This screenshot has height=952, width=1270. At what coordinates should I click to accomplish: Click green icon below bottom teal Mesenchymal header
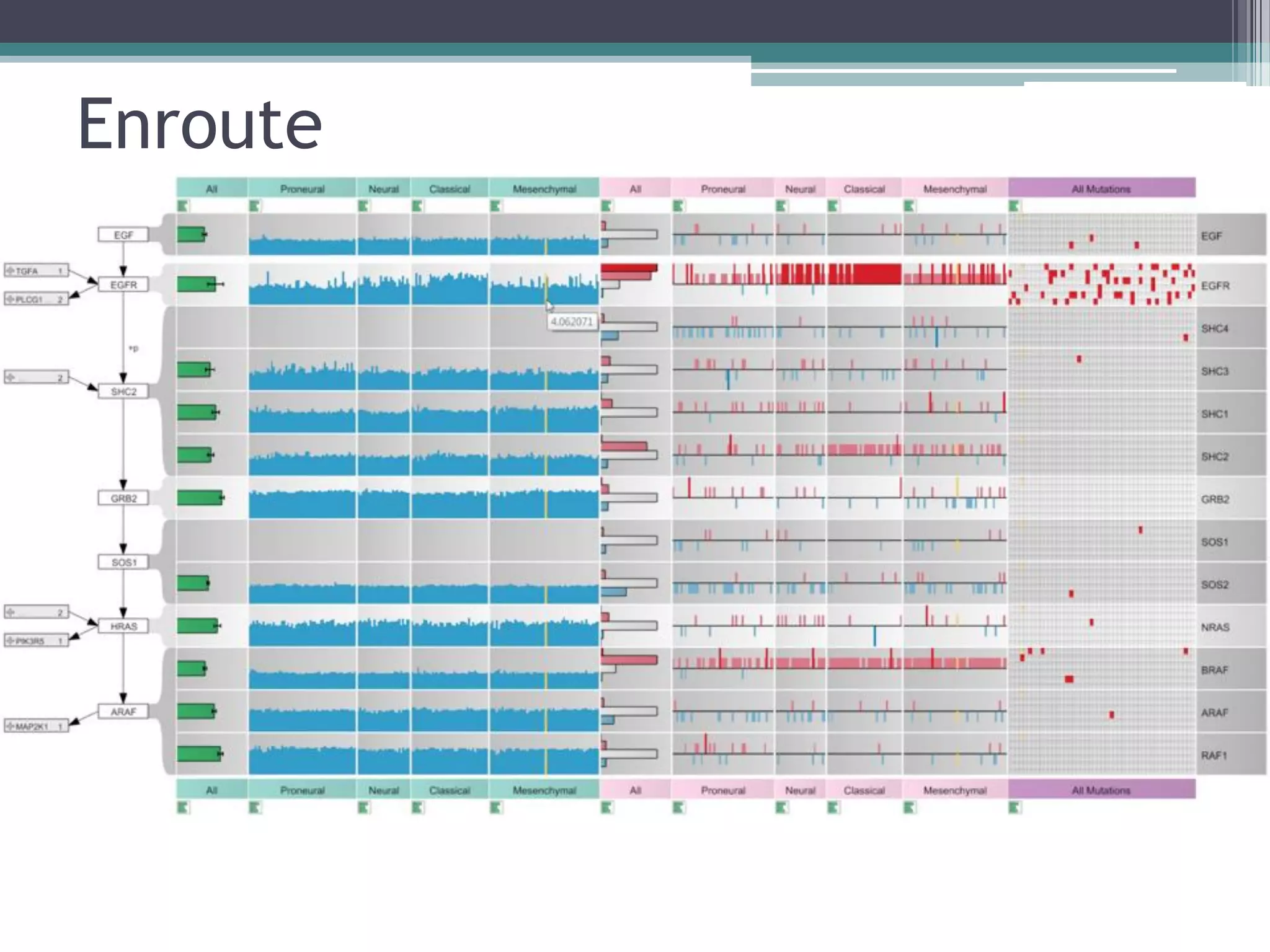pos(495,807)
